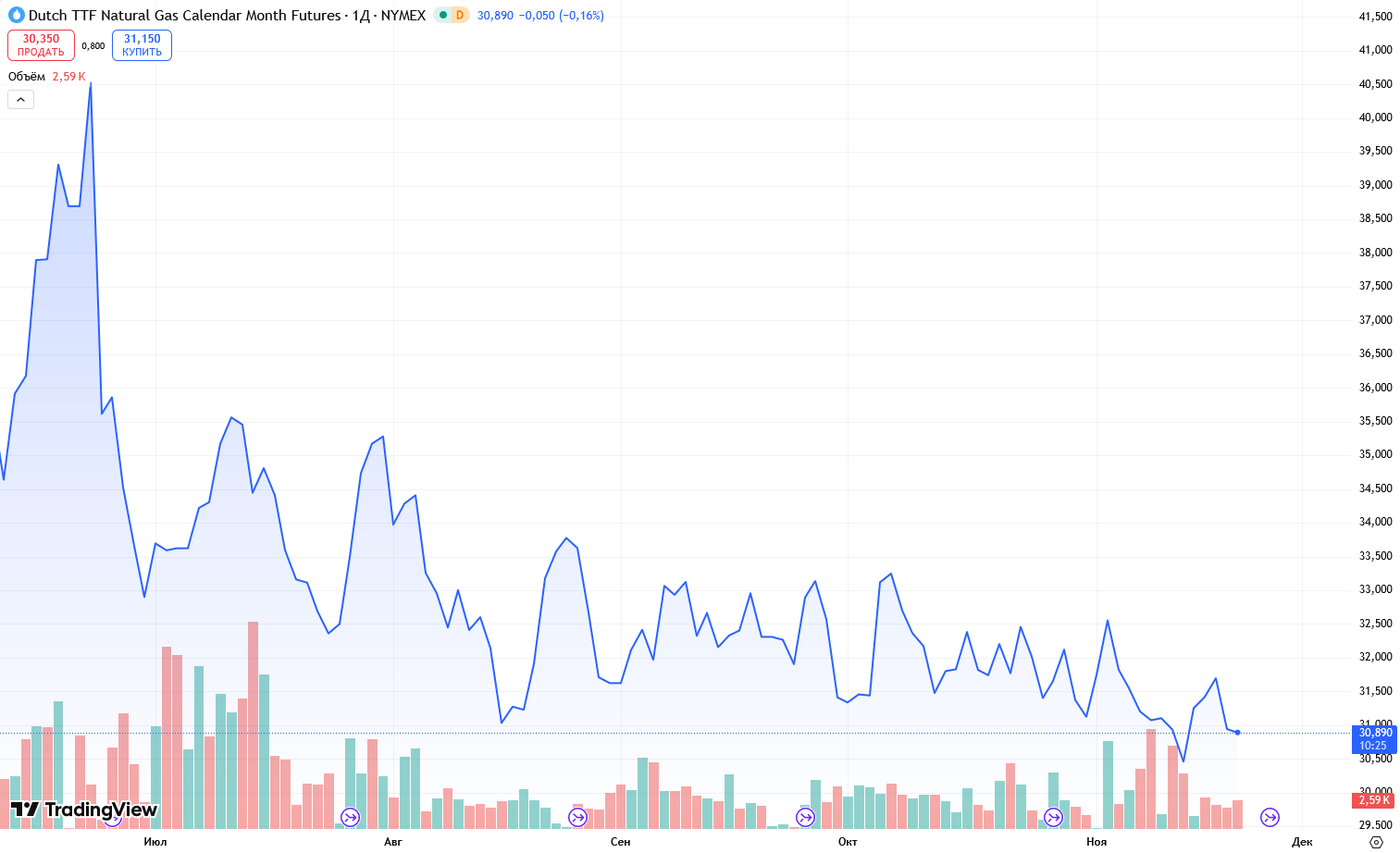Click the red 2,59 K volume axis label
This screenshot has width=1400, height=853.
point(1375,800)
